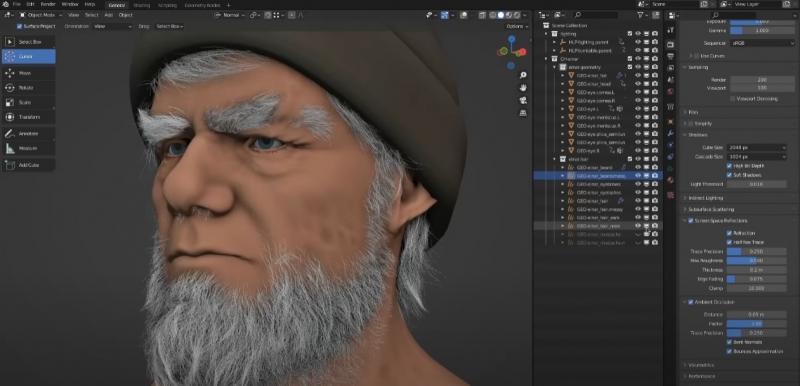The image size is (800, 386).
Task: Activate the Cursor tool
Action: (29, 57)
